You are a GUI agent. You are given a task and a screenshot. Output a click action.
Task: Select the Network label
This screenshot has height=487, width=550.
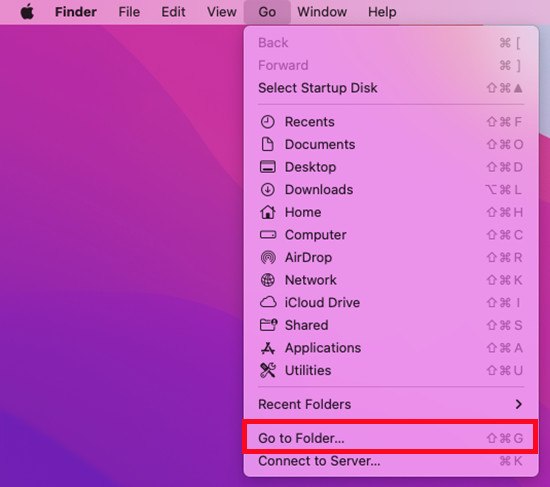click(x=311, y=280)
